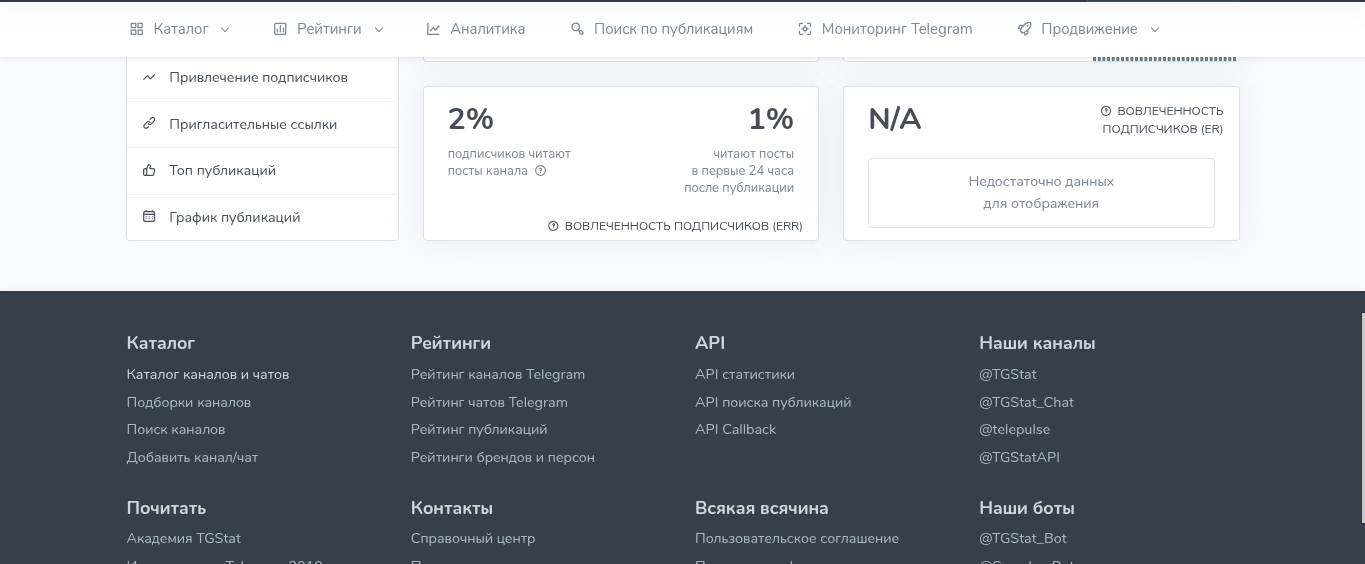Click the rocket icon beside Продвижение
Screen dimensions: 1365x564
tap(1024, 29)
